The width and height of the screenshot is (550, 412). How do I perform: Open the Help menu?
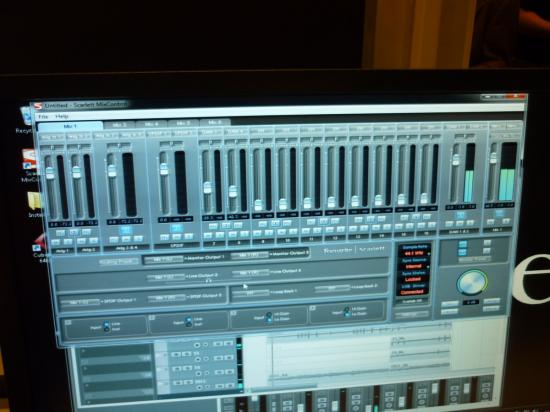(x=62, y=116)
